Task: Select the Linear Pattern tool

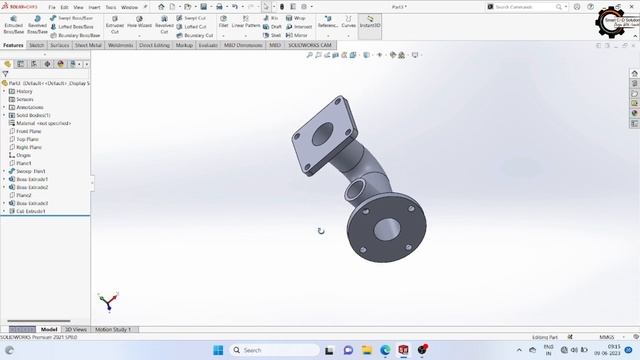Action: pos(246,22)
